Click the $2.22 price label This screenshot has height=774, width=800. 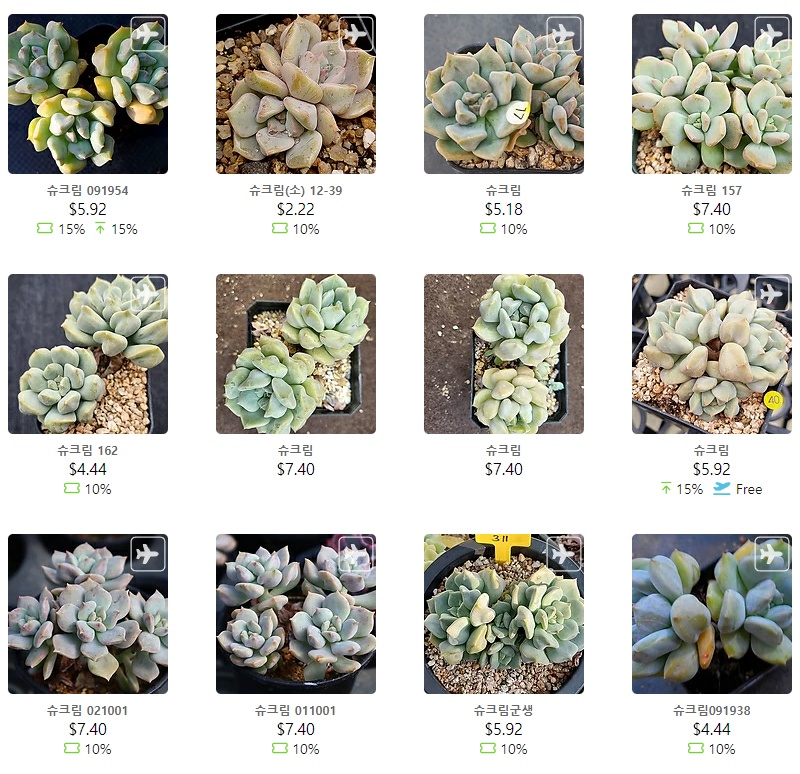(x=296, y=209)
